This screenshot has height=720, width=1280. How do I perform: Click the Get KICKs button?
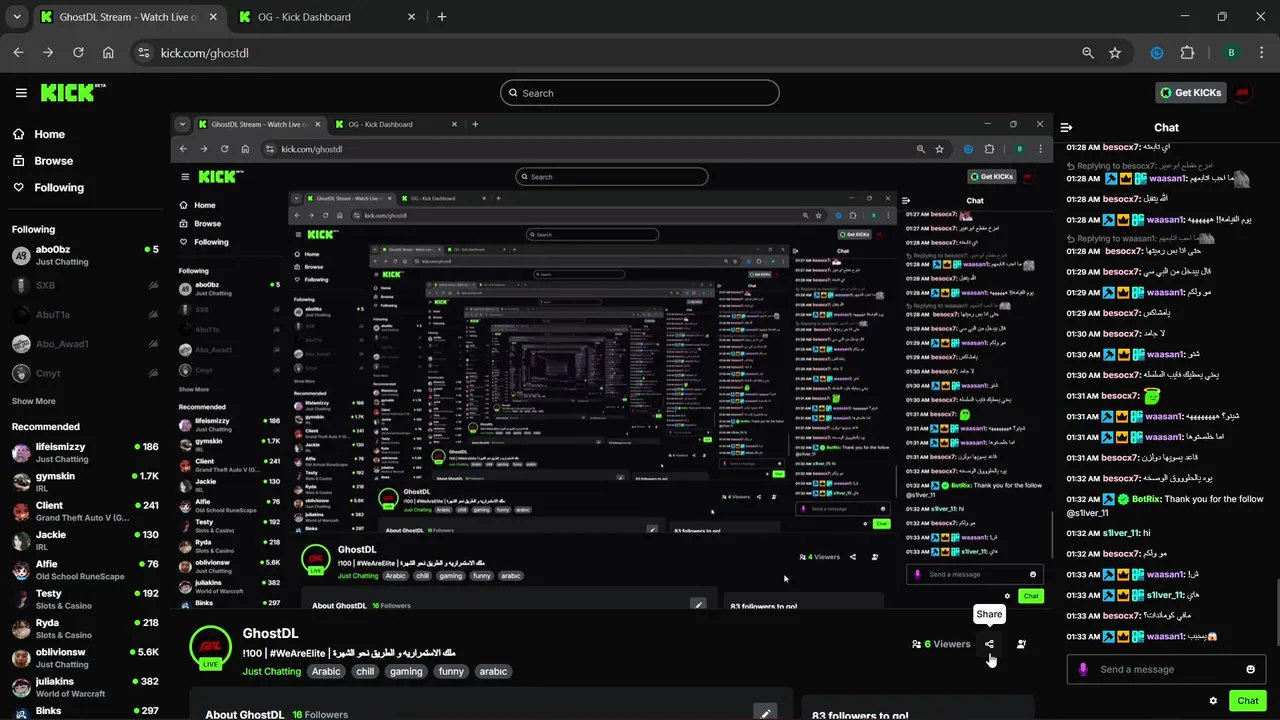1190,93
